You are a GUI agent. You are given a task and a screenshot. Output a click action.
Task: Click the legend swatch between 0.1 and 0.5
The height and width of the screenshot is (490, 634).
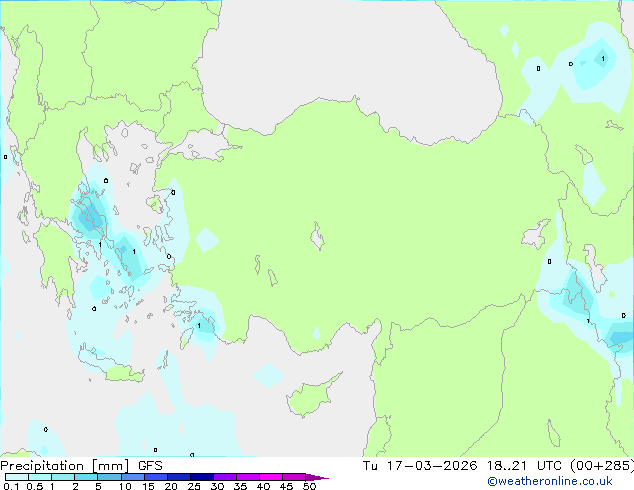(17, 477)
